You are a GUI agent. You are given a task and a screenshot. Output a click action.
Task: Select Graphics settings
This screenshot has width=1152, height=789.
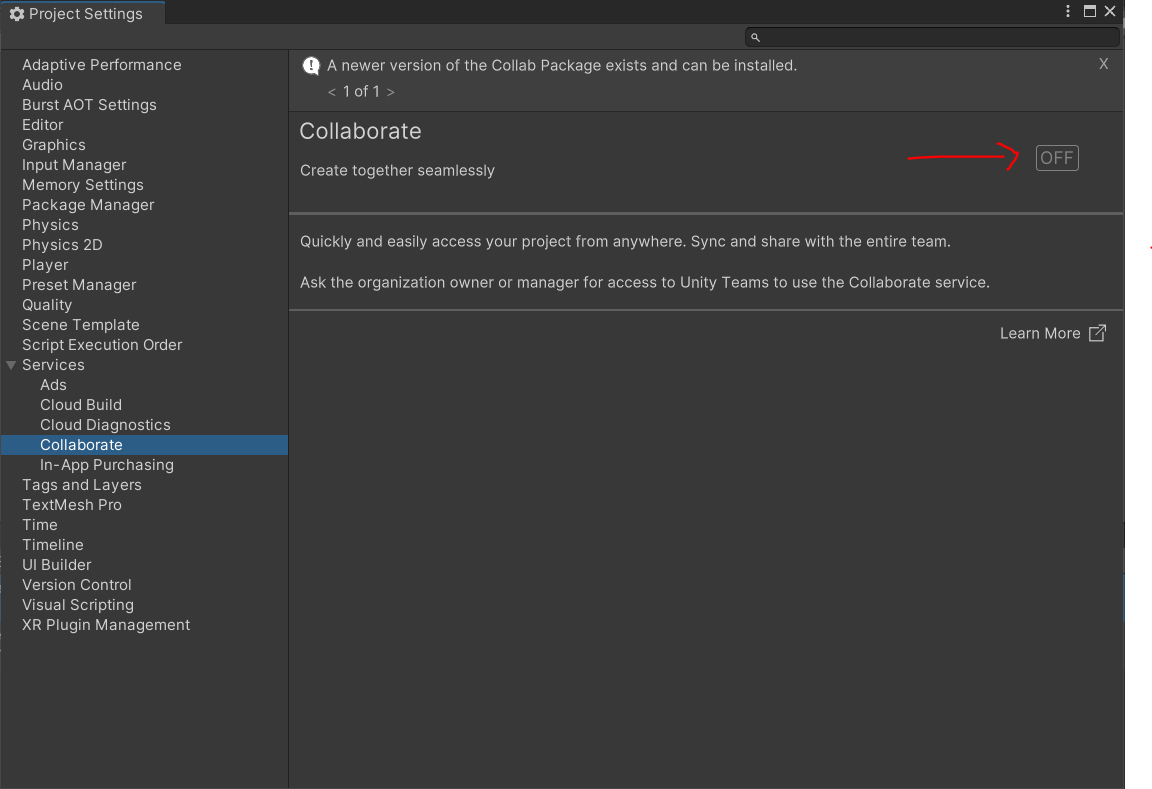[x=54, y=145]
